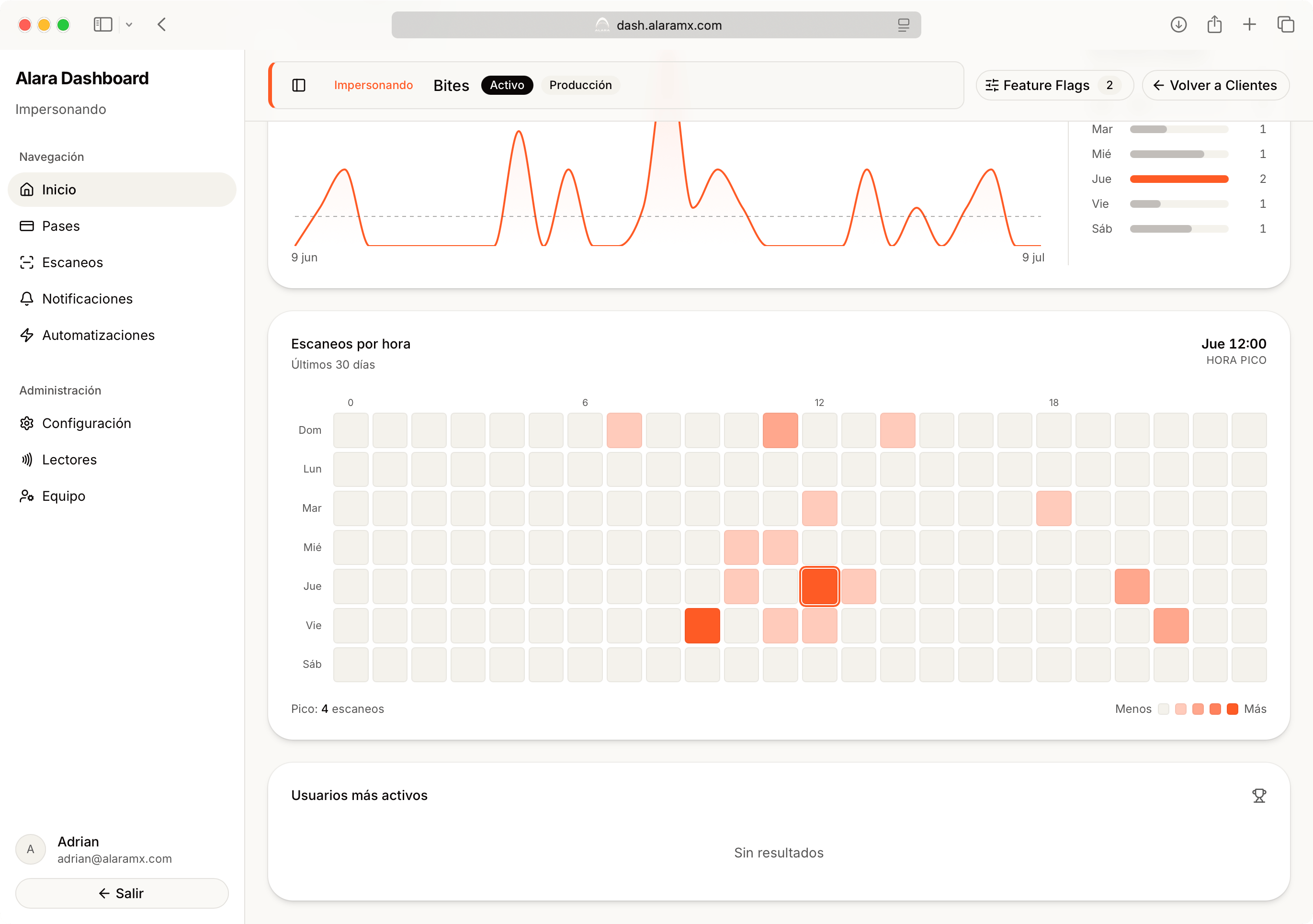Viewport: 1313px width, 924px height.
Task: Click Volver a Clientes button
Action: coord(1215,85)
